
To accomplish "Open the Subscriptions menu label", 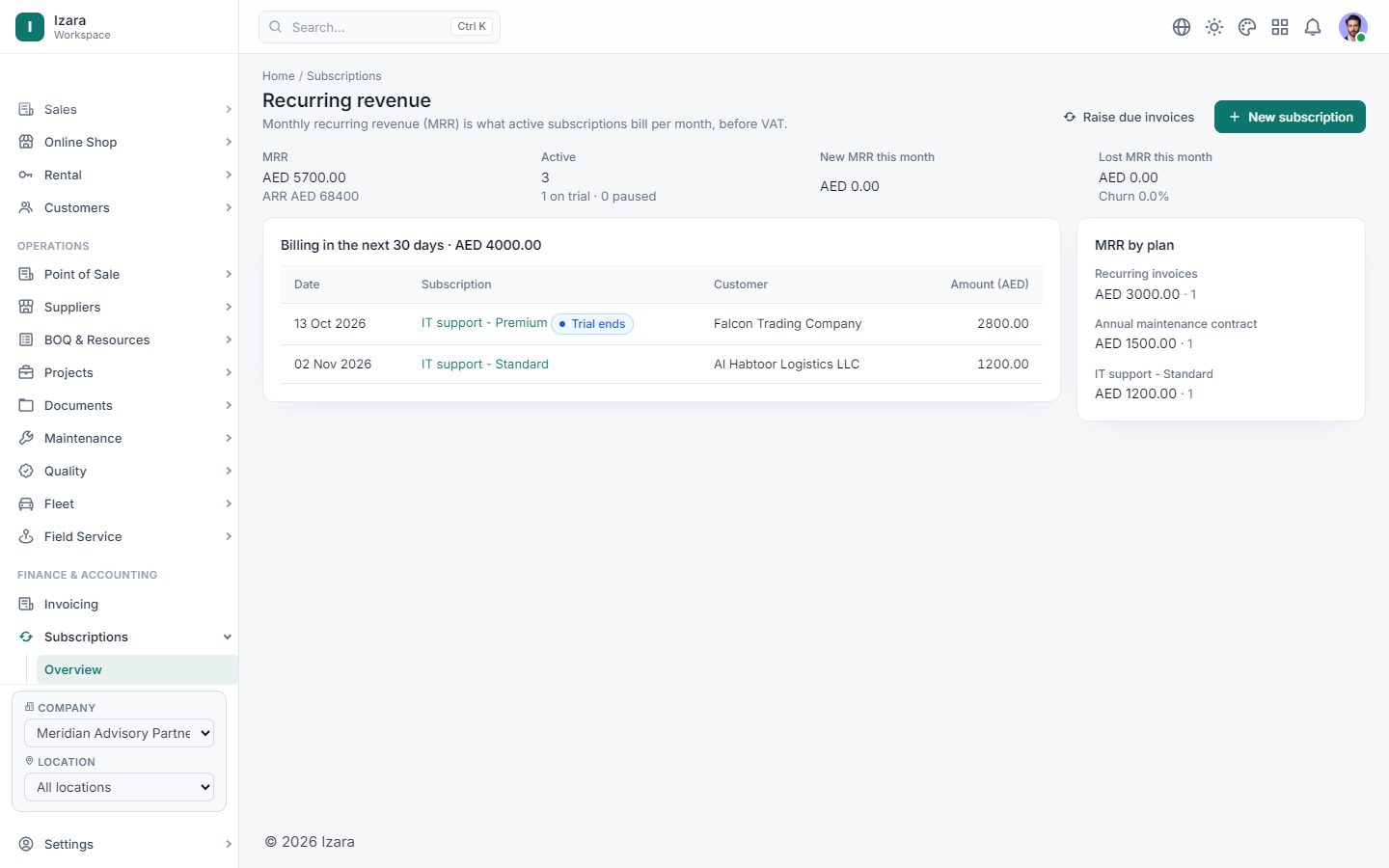I will 86,637.
